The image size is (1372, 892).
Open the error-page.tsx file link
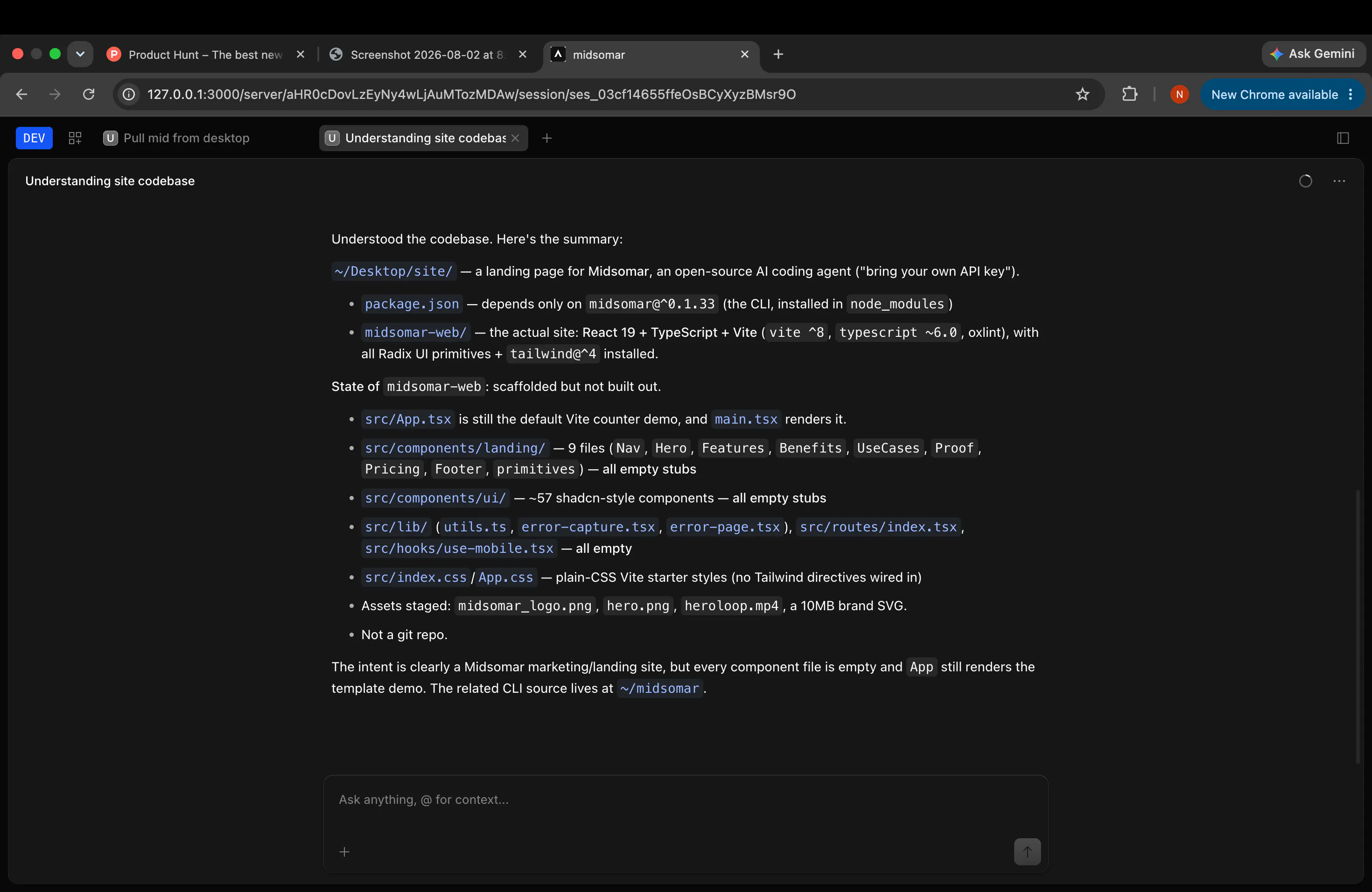point(725,527)
